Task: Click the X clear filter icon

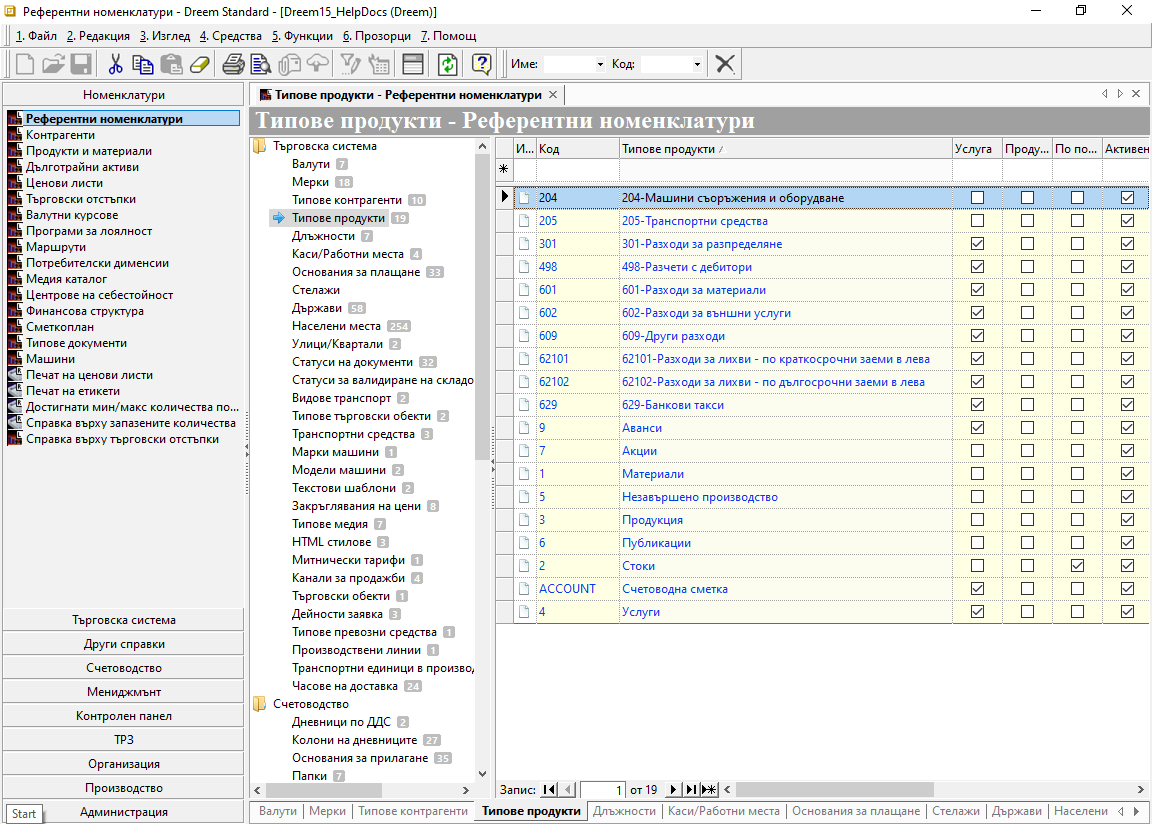Action: 725,64
